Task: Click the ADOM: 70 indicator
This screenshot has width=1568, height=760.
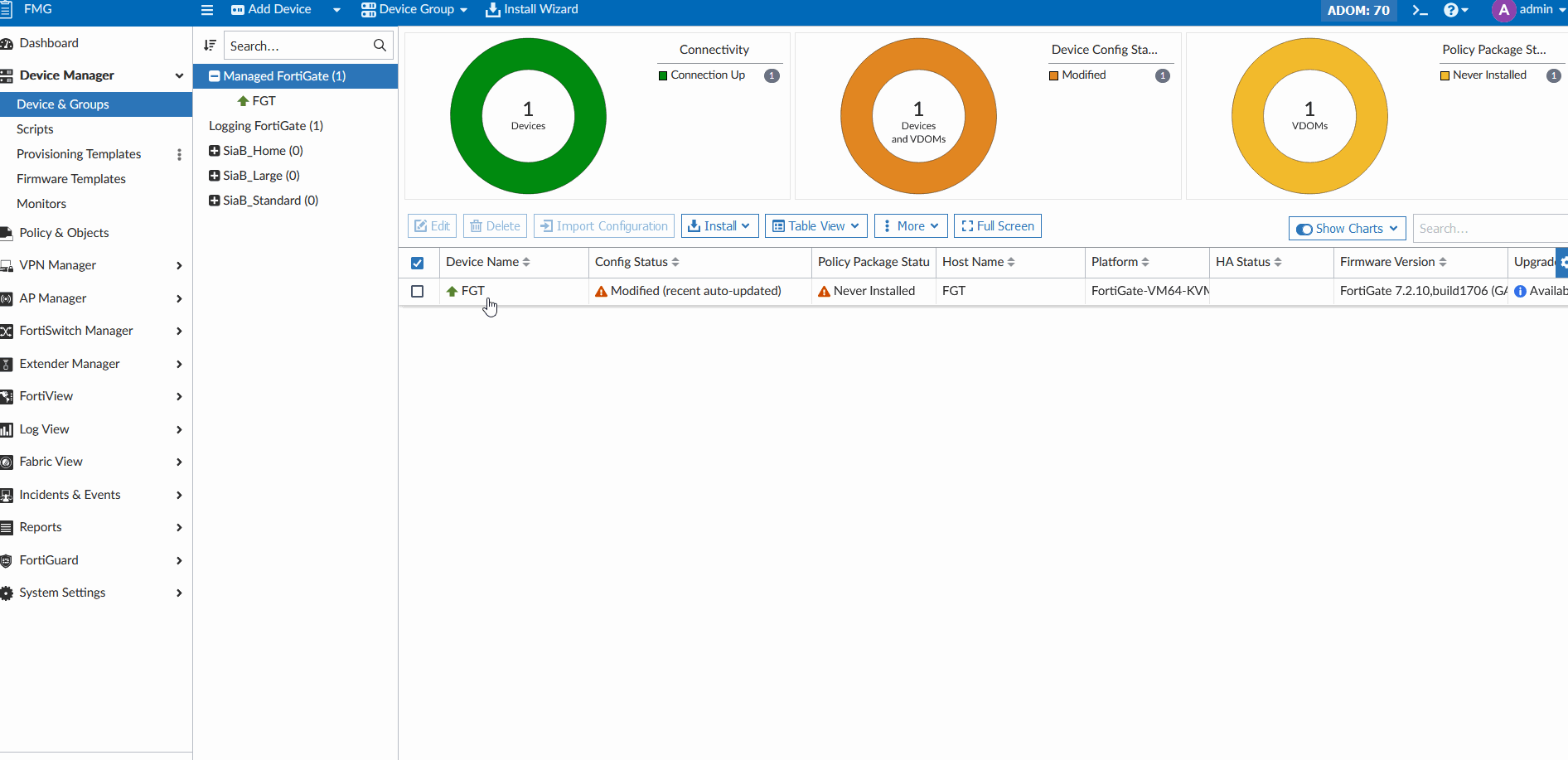Action: (x=1358, y=10)
